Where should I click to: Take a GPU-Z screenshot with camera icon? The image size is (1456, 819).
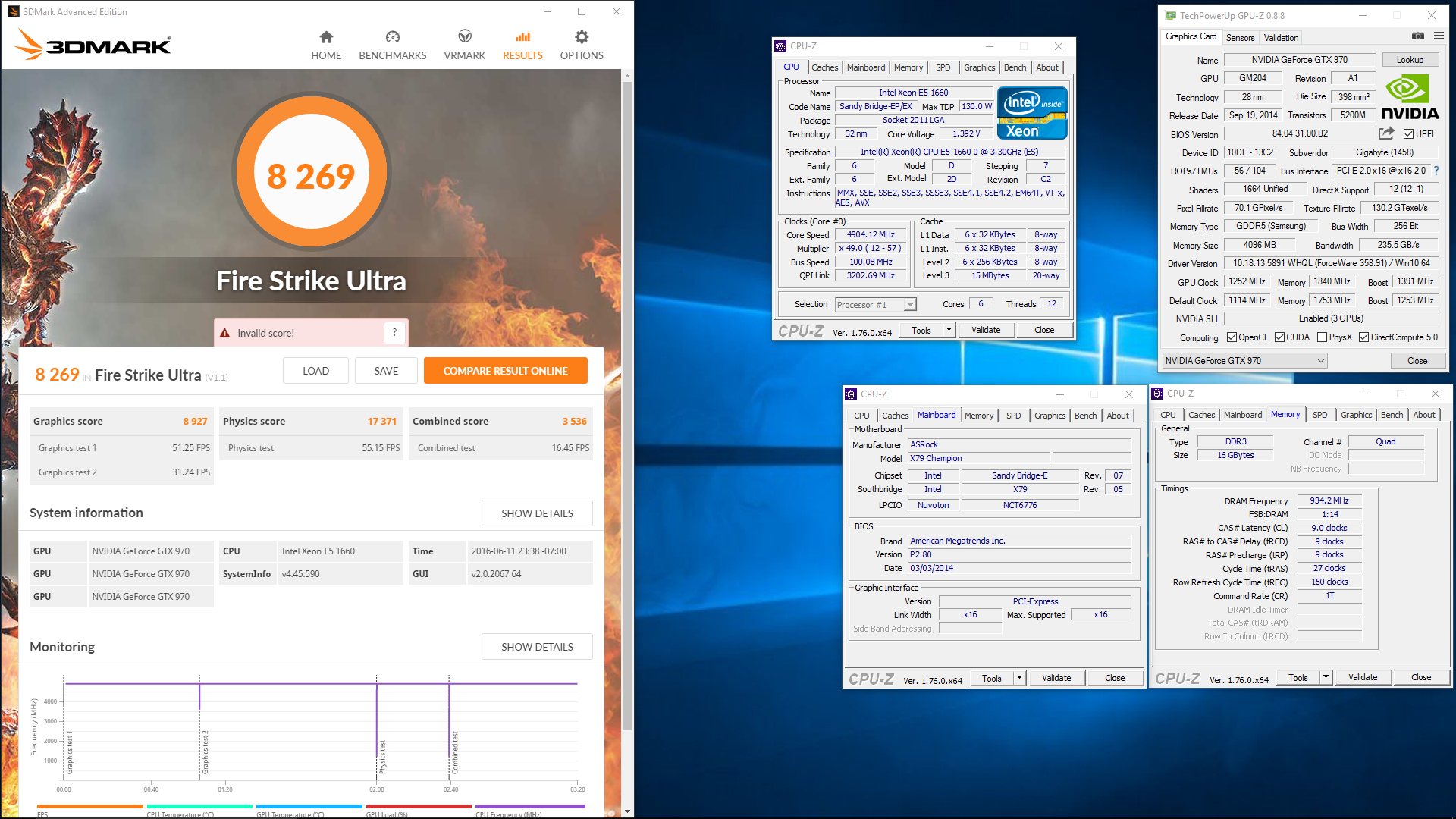[x=1417, y=36]
